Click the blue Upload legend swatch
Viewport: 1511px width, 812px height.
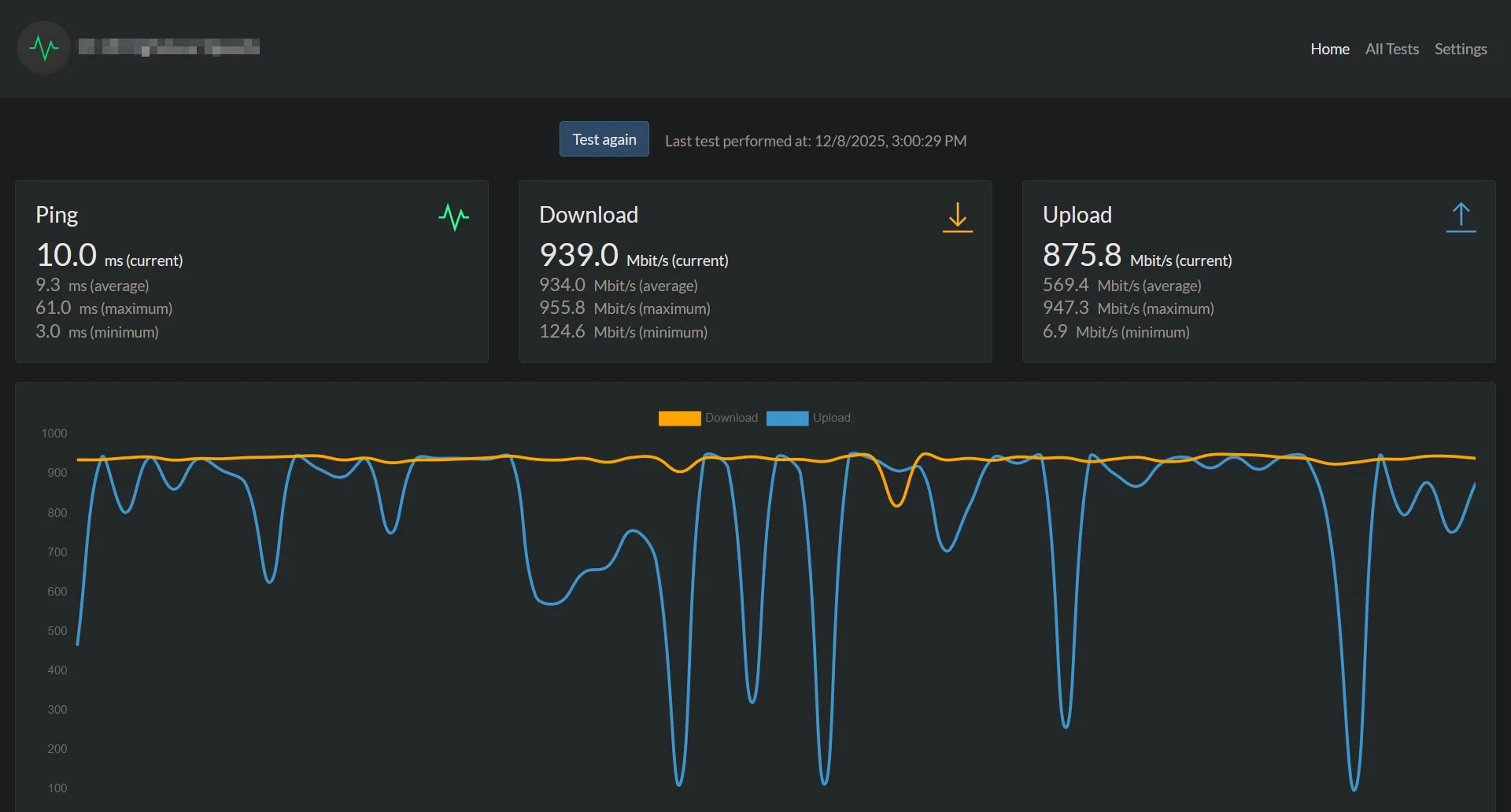[x=787, y=418]
